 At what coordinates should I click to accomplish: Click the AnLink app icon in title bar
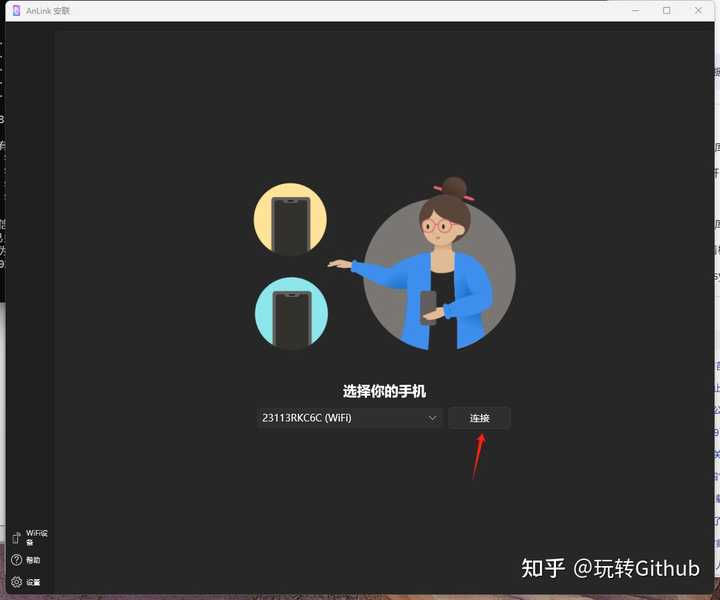pos(16,10)
